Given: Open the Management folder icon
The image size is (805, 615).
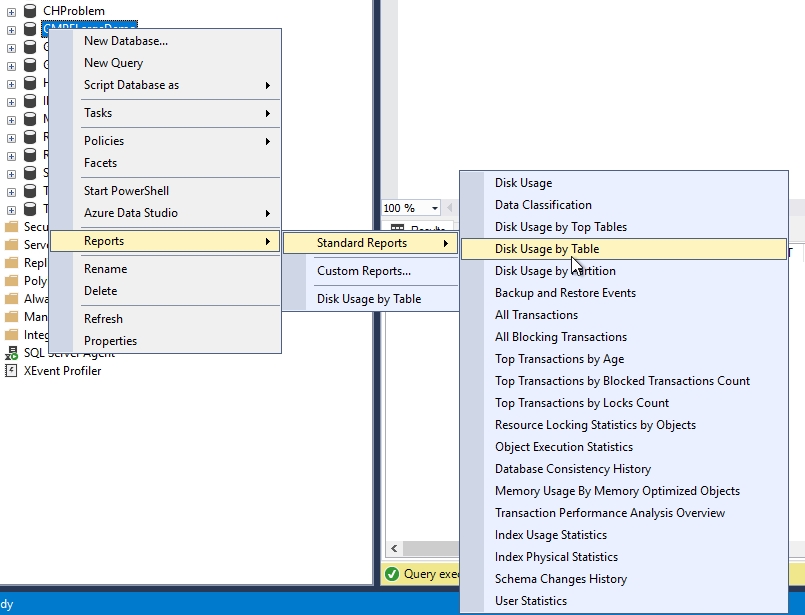Looking at the screenshot, I should point(13,316).
